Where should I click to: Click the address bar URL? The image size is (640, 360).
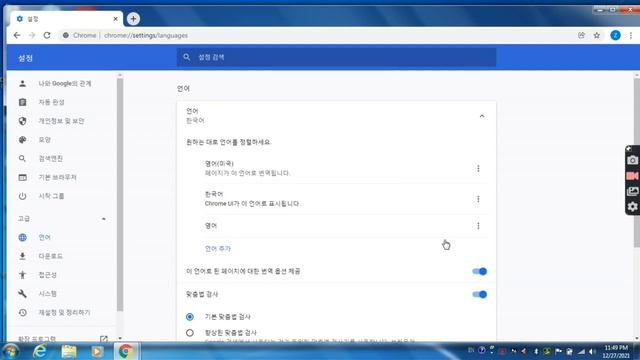pos(146,36)
